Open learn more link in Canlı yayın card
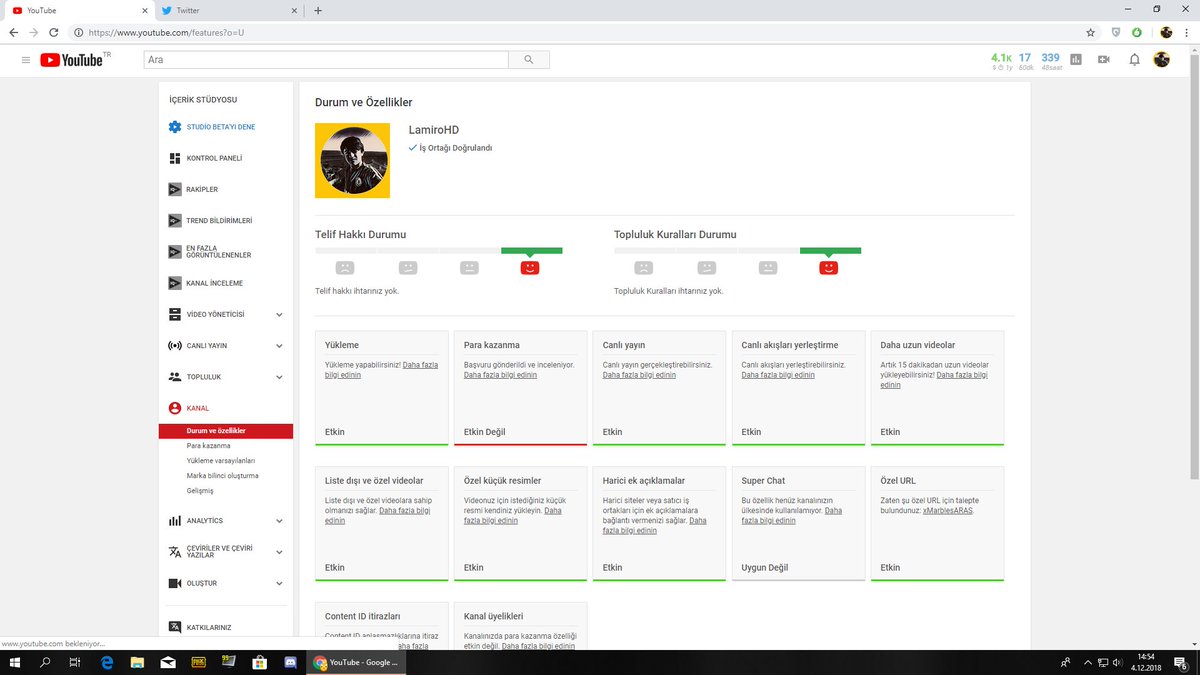Screen dimensions: 1200x675 pos(639,375)
